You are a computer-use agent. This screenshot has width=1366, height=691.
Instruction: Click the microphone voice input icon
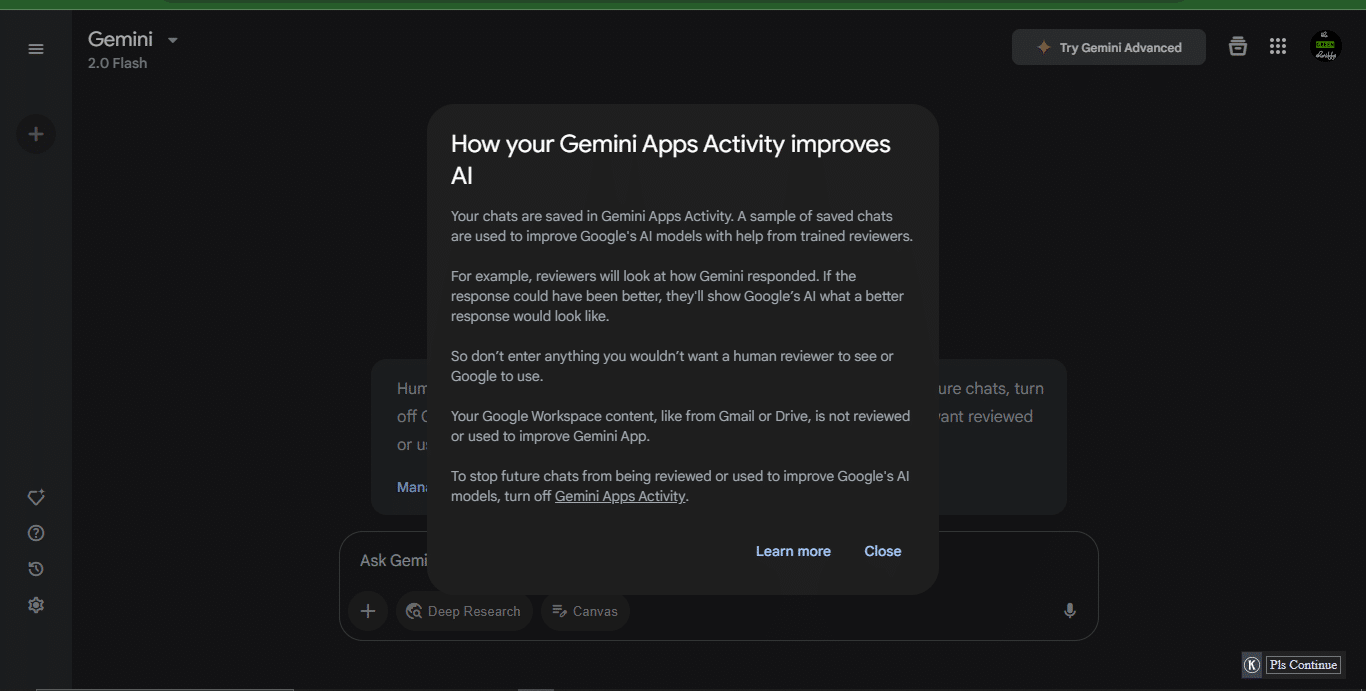click(x=1070, y=611)
